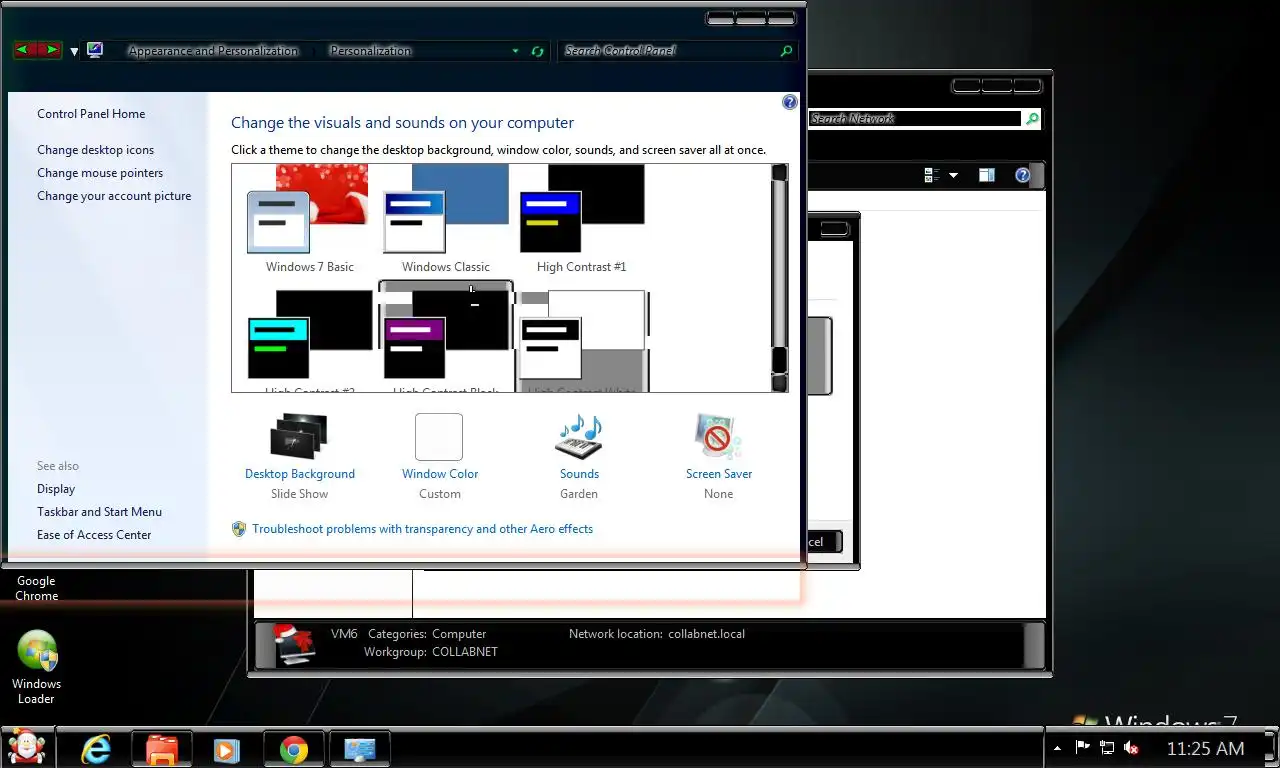Click the Screen Saver text link
1280x768 pixels.
(x=719, y=474)
